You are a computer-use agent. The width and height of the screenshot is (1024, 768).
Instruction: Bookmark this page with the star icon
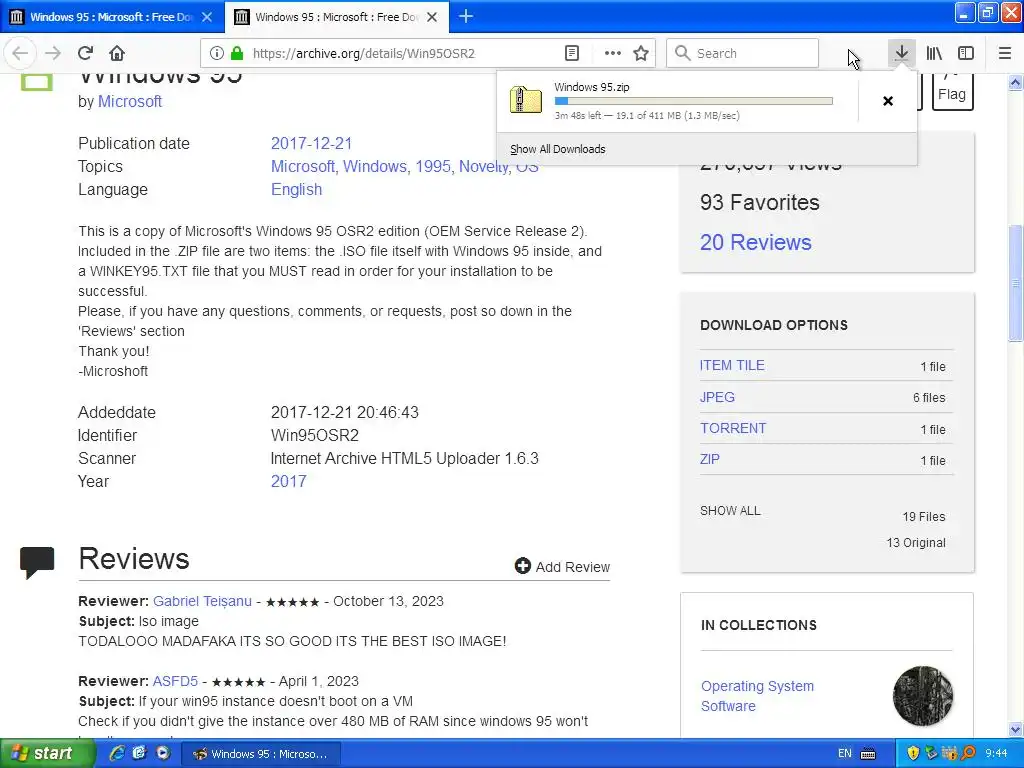click(641, 53)
